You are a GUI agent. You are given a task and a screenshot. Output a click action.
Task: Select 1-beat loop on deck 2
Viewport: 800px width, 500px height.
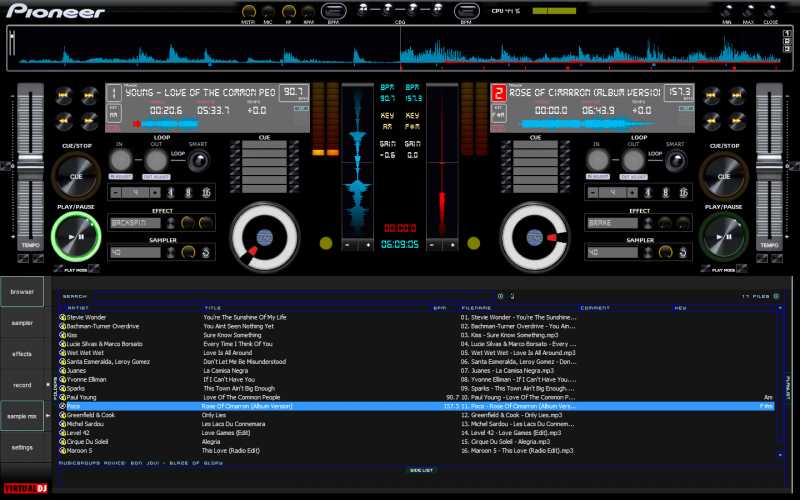pyautogui.click(x=648, y=192)
